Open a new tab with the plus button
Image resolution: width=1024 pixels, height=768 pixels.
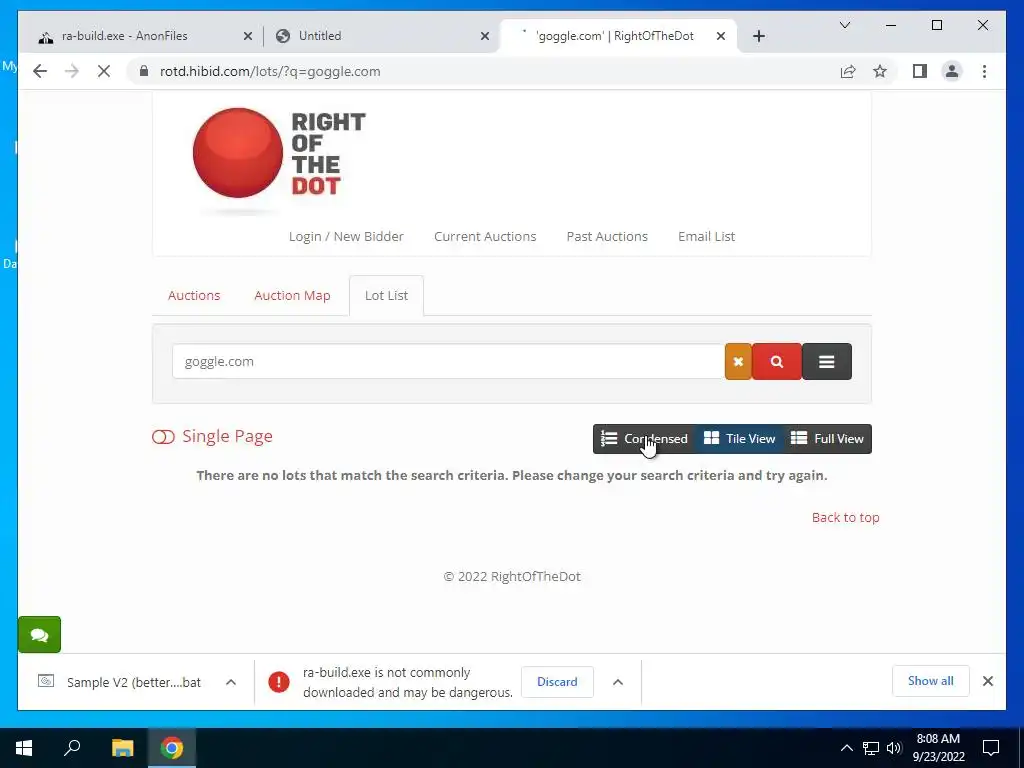click(758, 36)
